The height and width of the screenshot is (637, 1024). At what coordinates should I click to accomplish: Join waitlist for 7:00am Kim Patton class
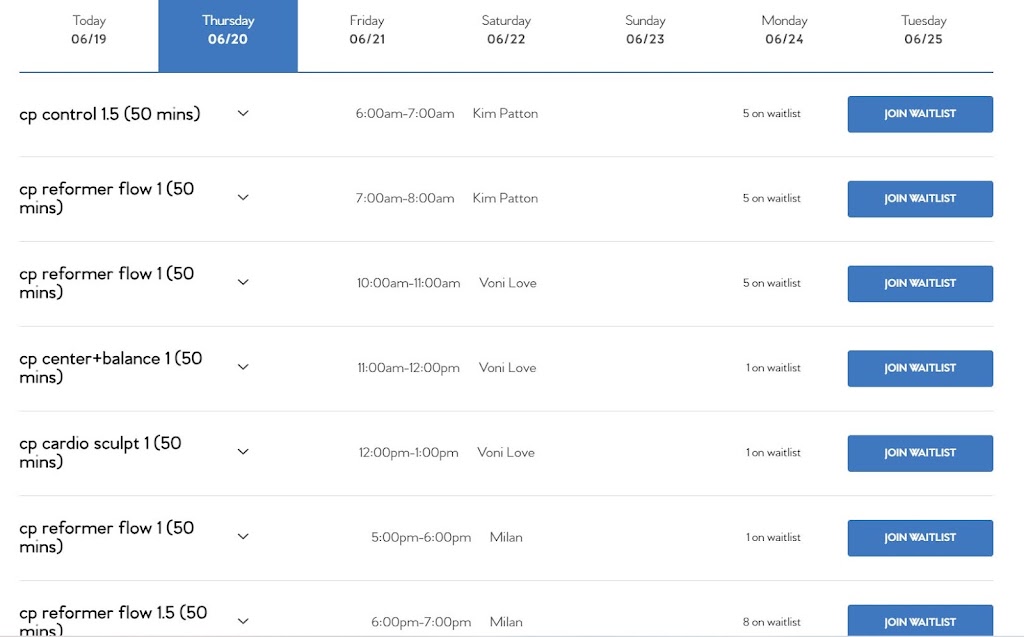tap(920, 199)
